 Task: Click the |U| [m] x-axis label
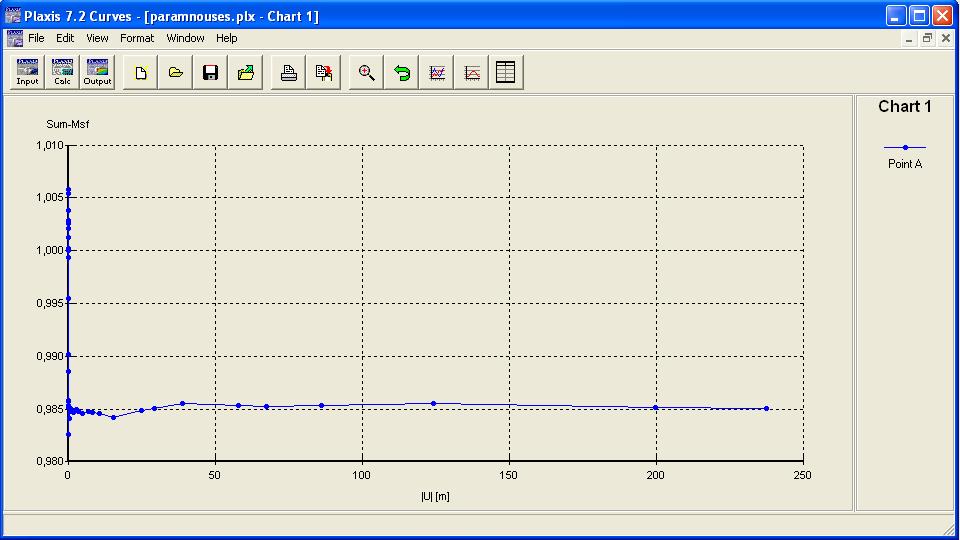coord(435,497)
